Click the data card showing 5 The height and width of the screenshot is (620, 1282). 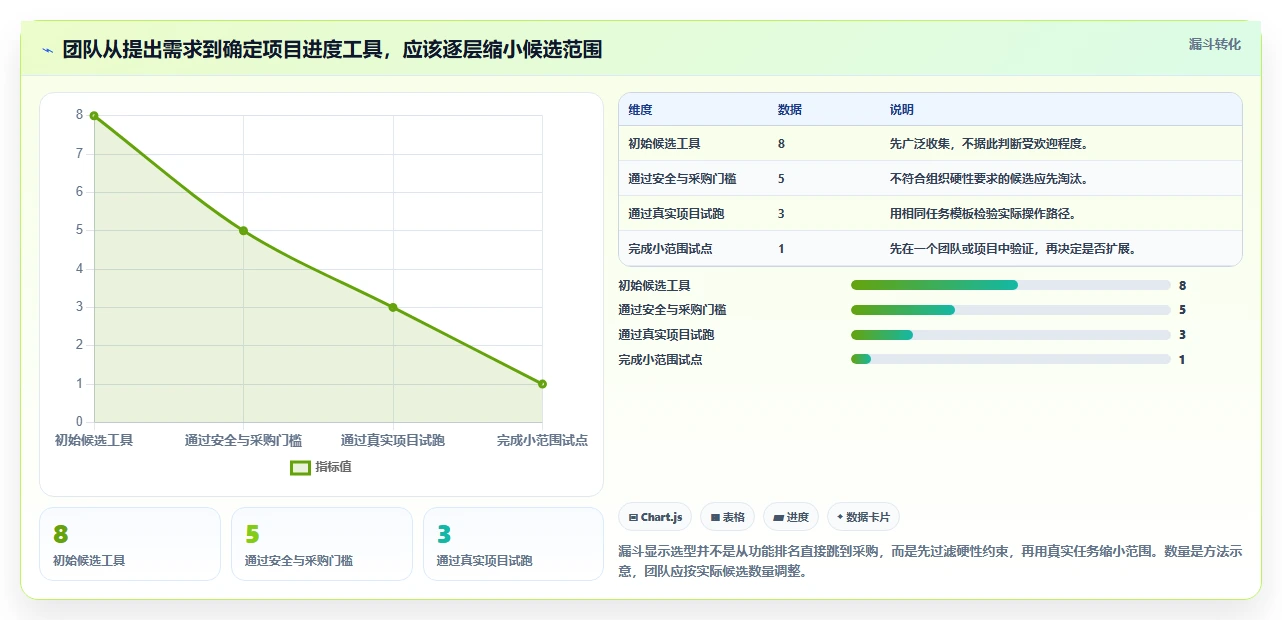coord(322,544)
